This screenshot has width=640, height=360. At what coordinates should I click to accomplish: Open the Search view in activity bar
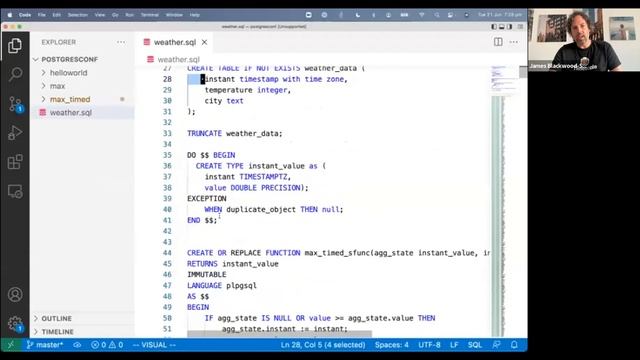click(x=15, y=74)
